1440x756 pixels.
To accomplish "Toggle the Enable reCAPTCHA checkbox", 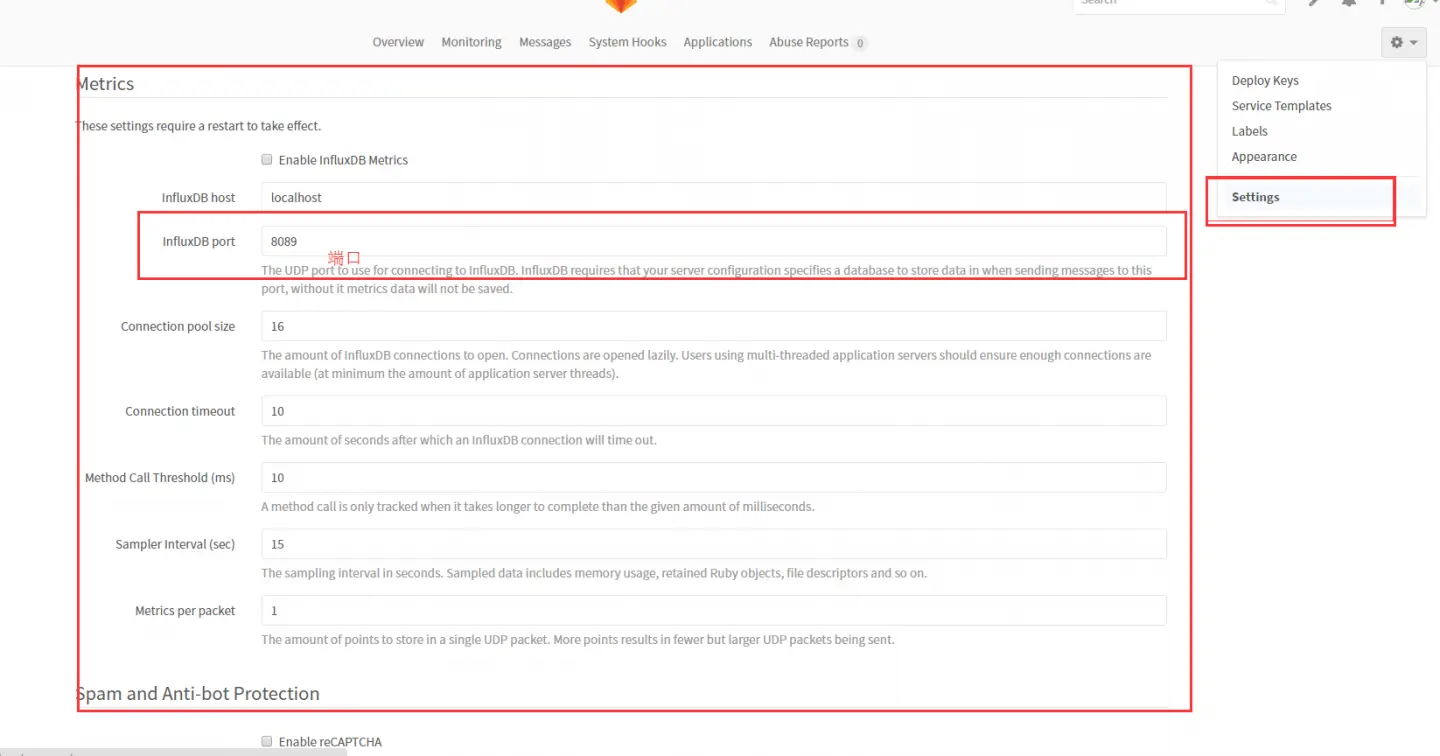I will click(x=267, y=741).
